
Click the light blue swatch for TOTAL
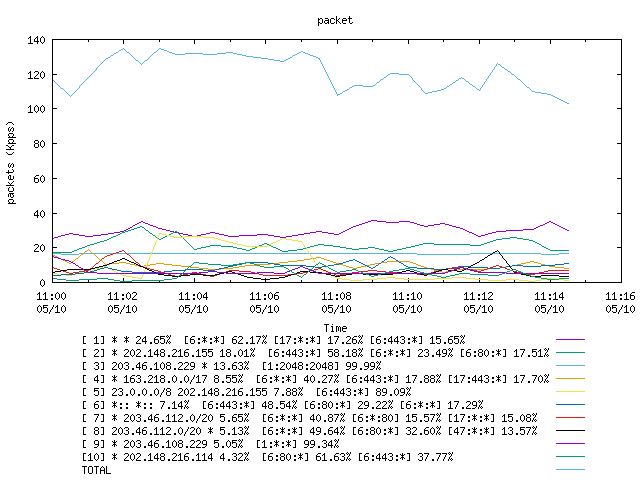coord(570,470)
